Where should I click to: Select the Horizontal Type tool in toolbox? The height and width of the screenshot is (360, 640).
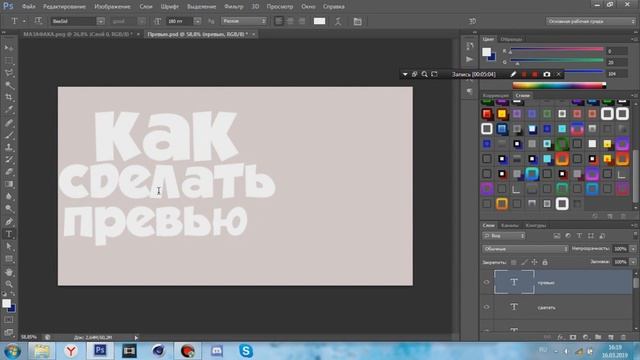(9, 234)
